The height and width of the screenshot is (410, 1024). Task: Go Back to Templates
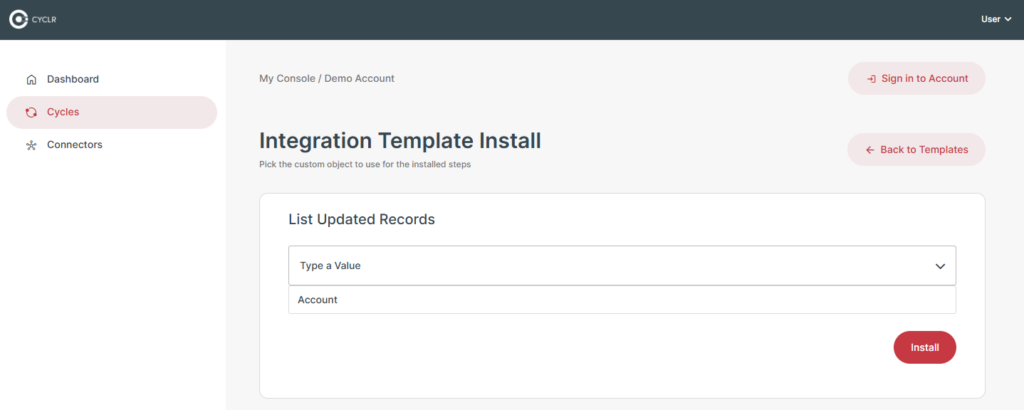point(916,150)
